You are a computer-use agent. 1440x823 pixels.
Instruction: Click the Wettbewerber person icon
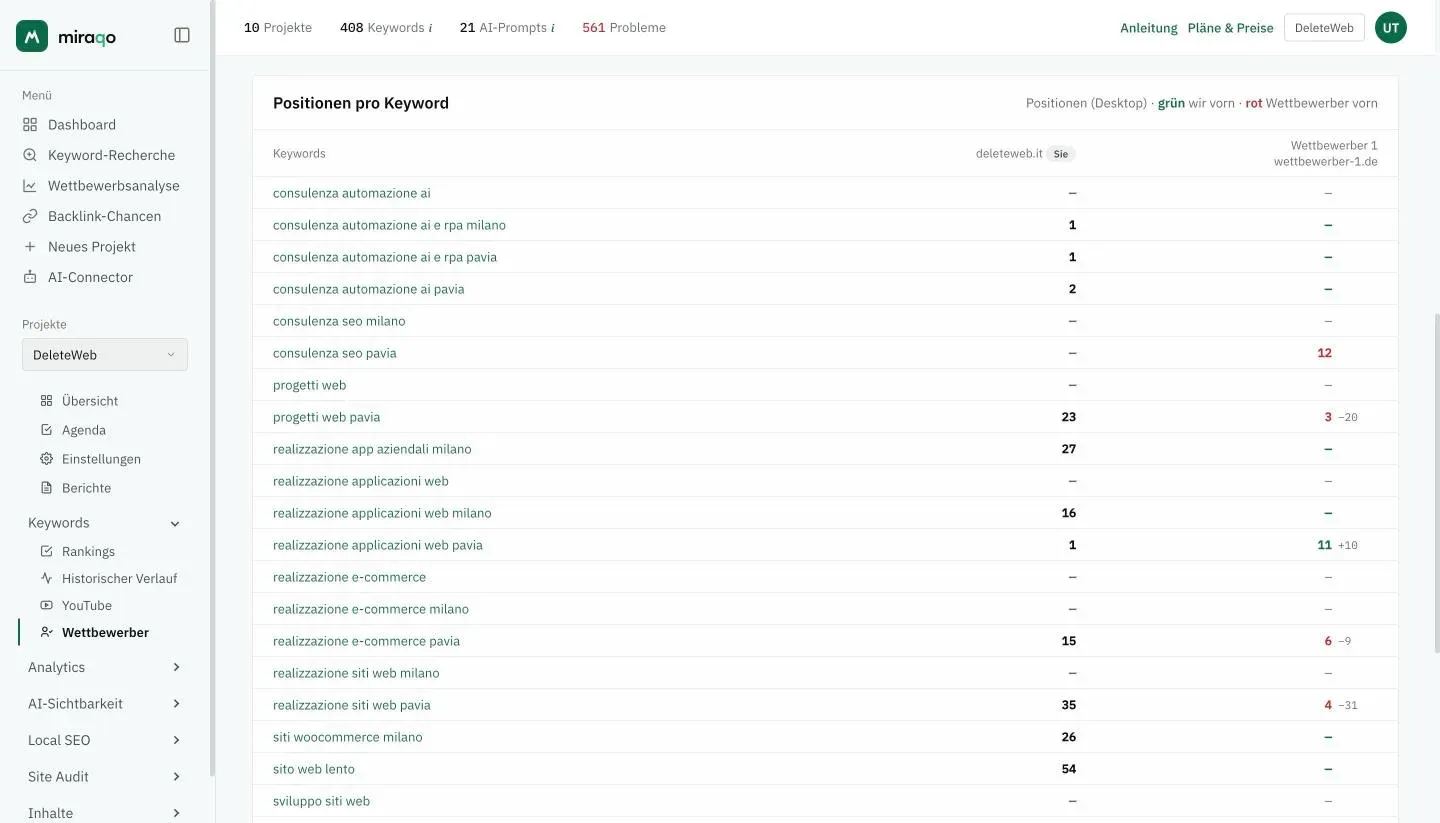click(x=46, y=632)
